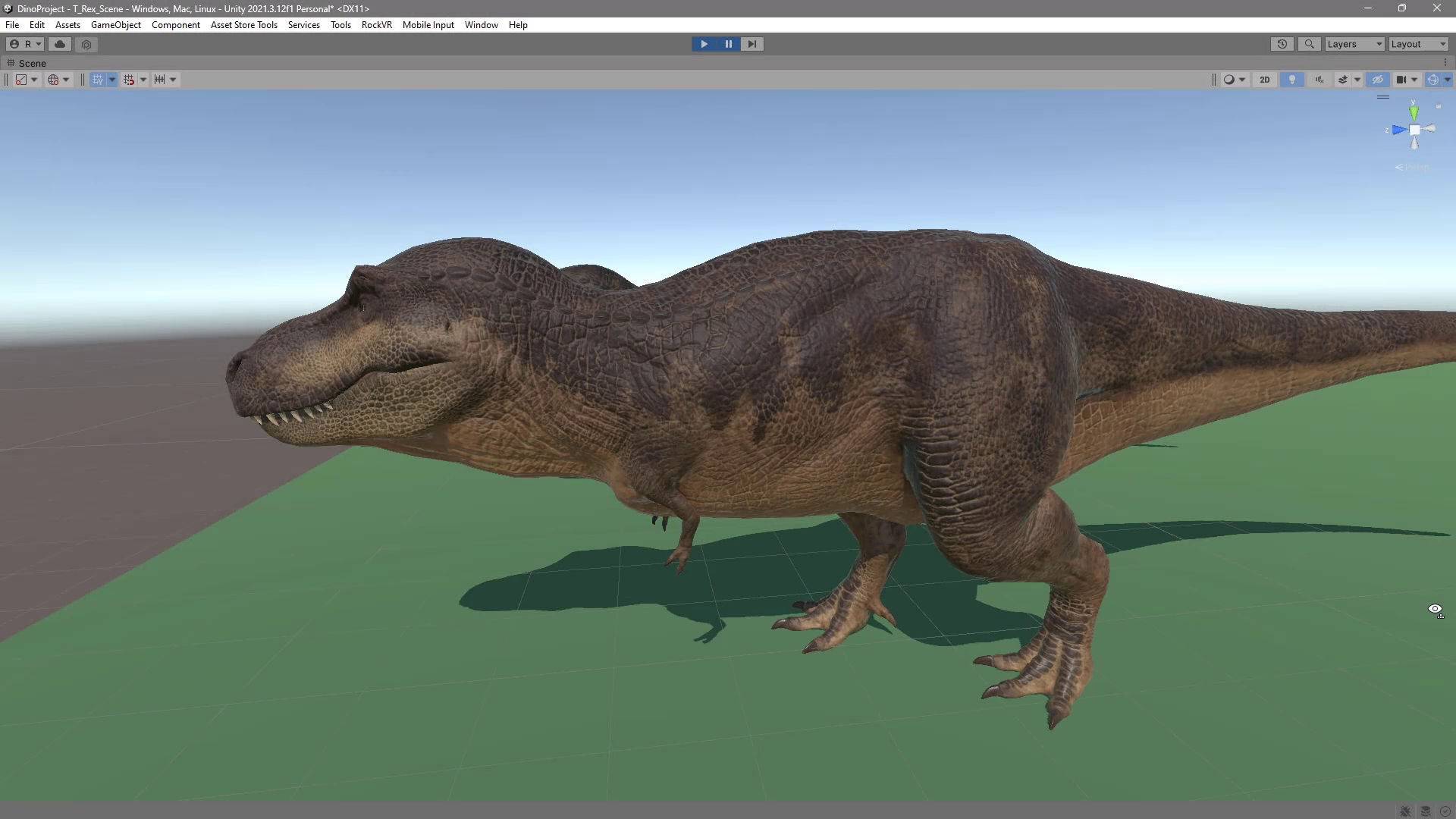Click debugger disabled bug icon
Viewport: 1456px width, 819px height.
coord(1405,811)
